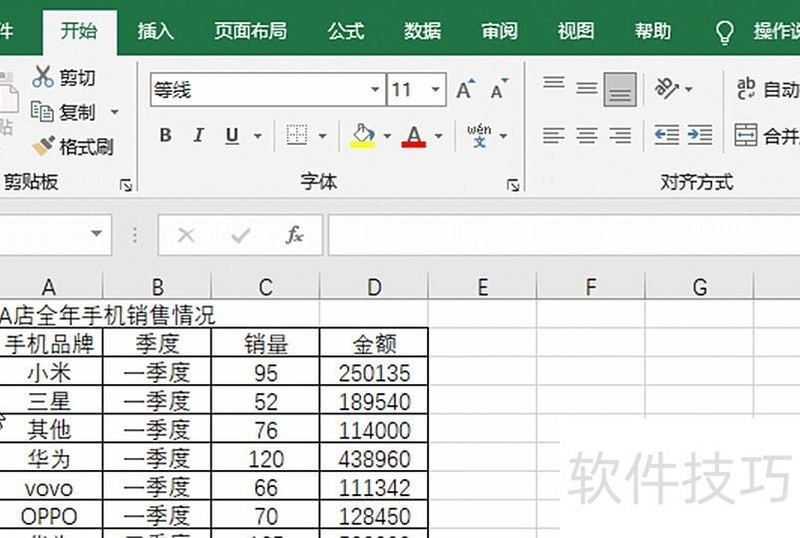Switch to 开始 (Home) tab
Viewport: 800px width, 538px height.
pyautogui.click(x=79, y=31)
